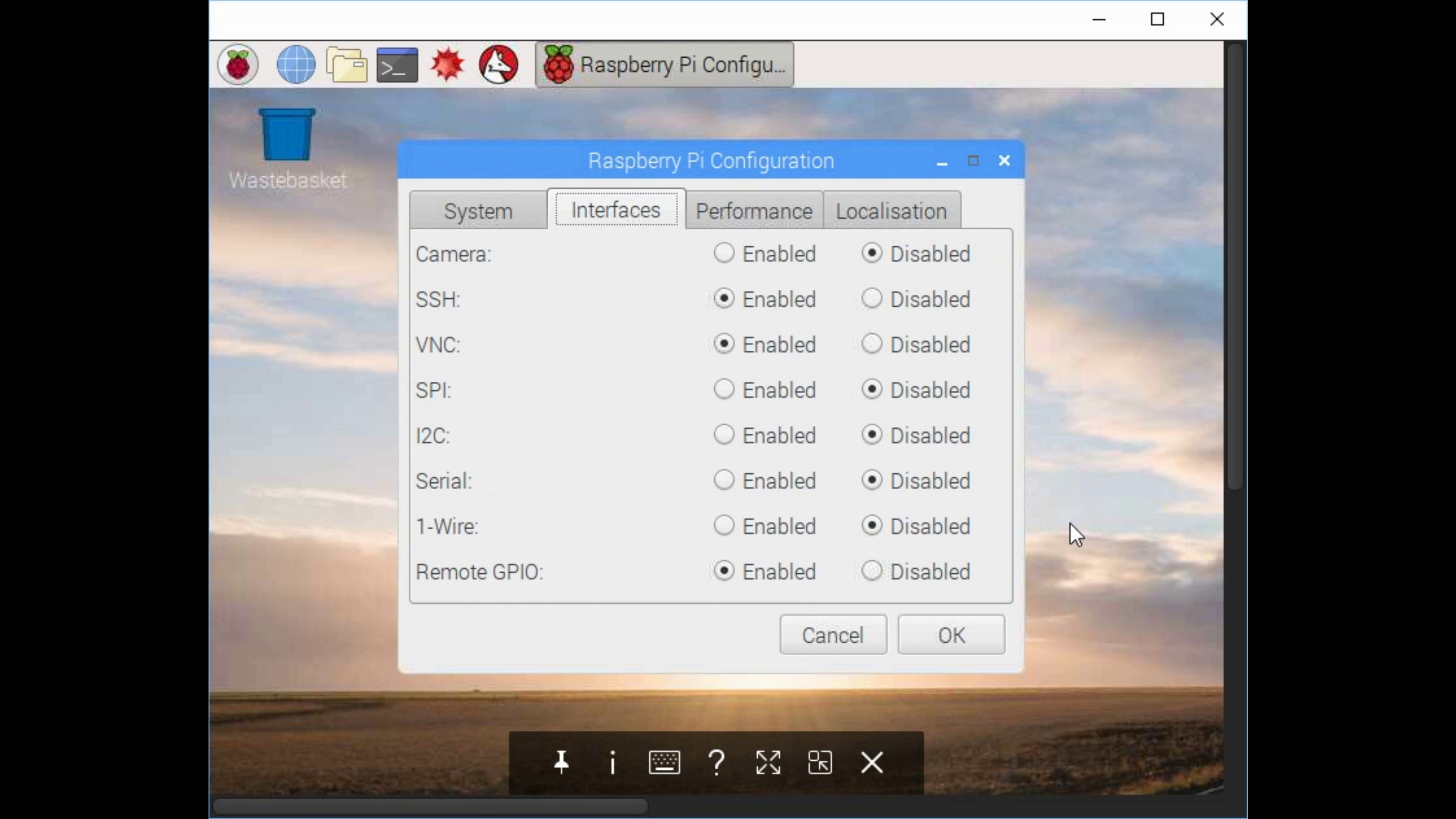Screen dimensions: 1456x819
Task: Cancel the configuration changes
Action: click(833, 635)
